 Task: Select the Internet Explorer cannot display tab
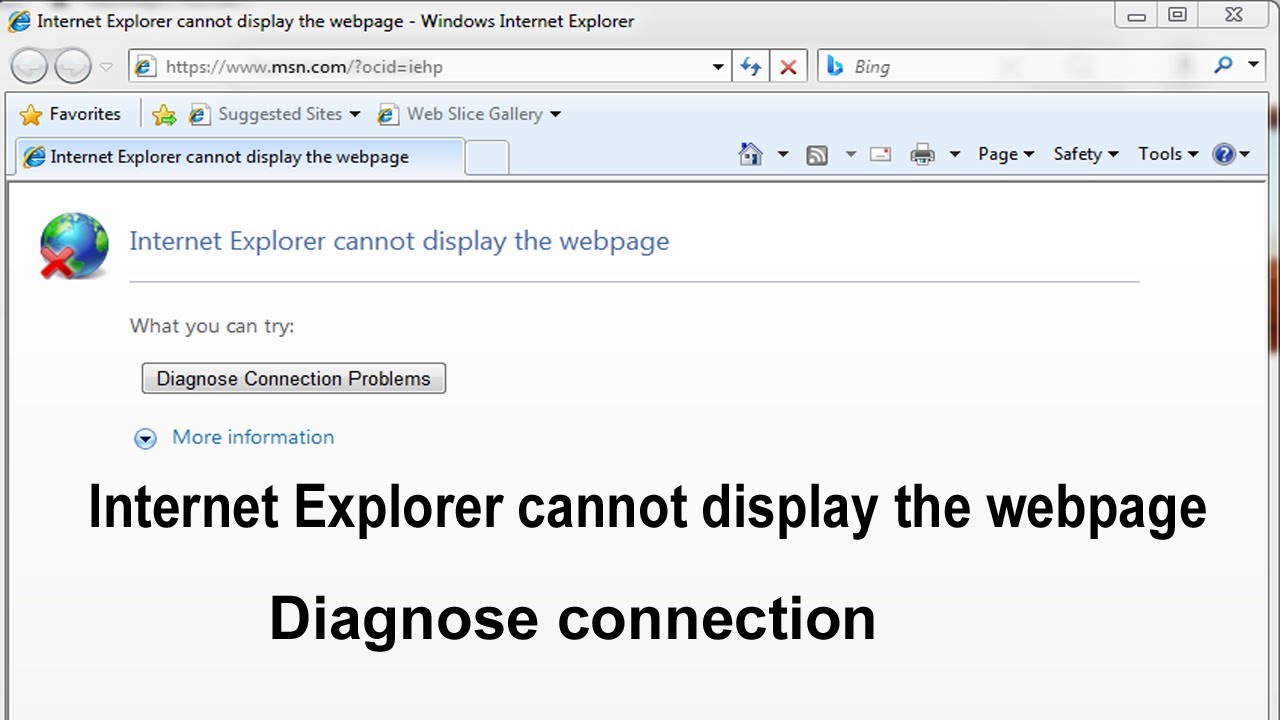tap(240, 157)
